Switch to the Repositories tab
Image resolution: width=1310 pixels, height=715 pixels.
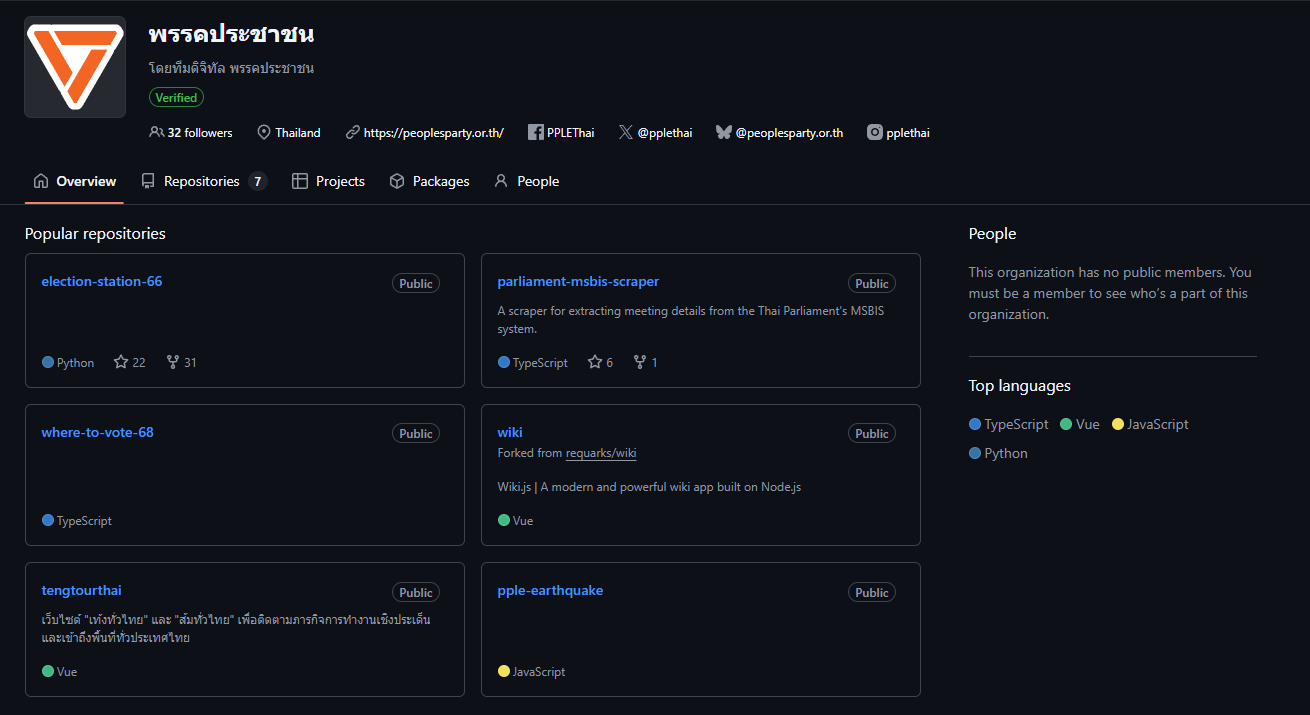pos(202,181)
